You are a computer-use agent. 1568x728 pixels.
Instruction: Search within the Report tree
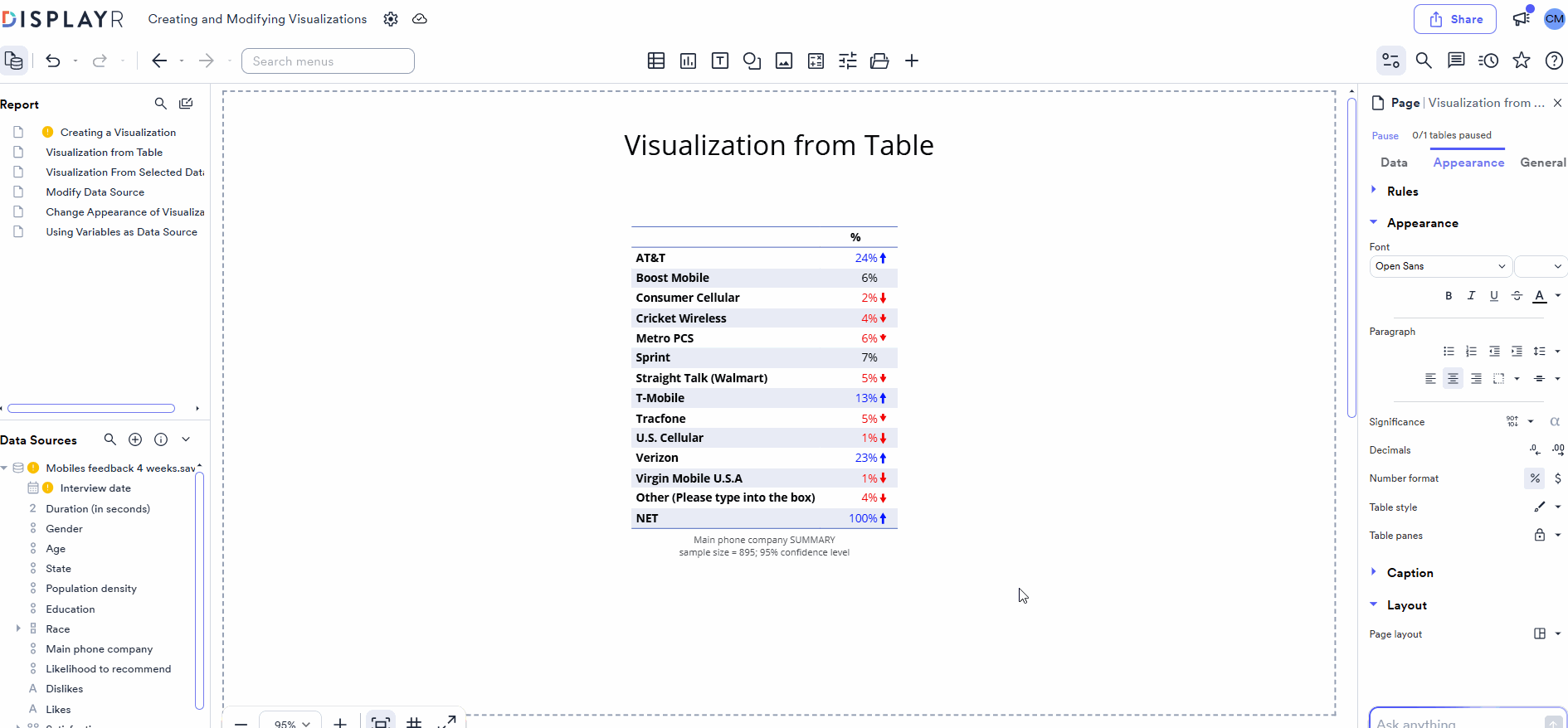[x=161, y=104]
